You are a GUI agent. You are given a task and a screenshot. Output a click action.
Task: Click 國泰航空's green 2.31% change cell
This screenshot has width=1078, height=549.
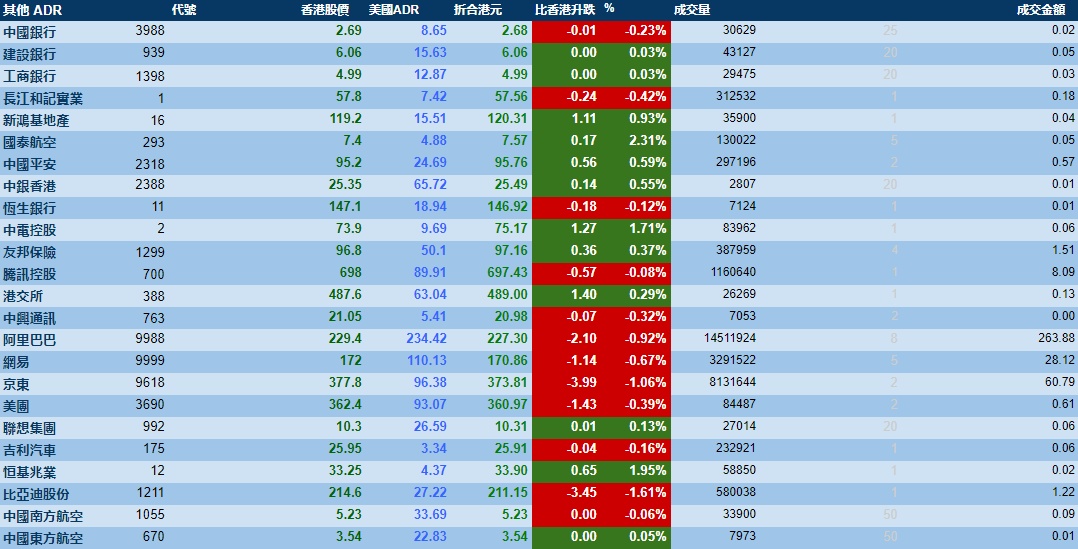646,141
